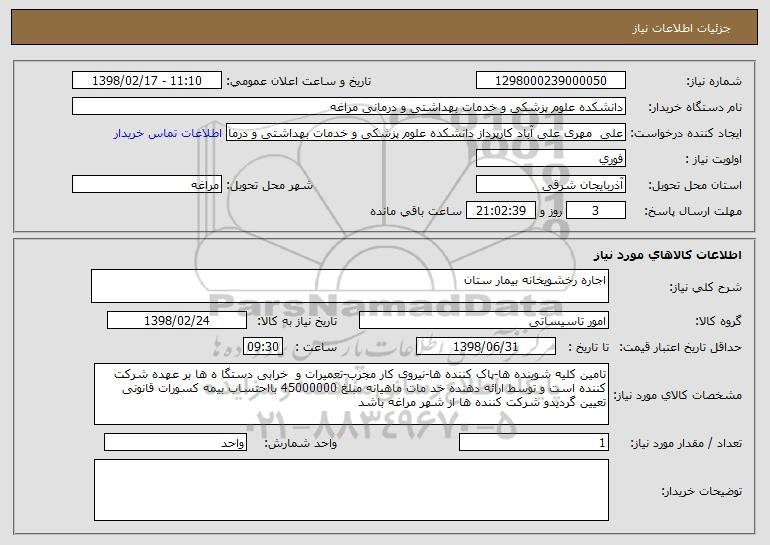Click the delivery province field آذربایجان شرقی

click(550, 185)
